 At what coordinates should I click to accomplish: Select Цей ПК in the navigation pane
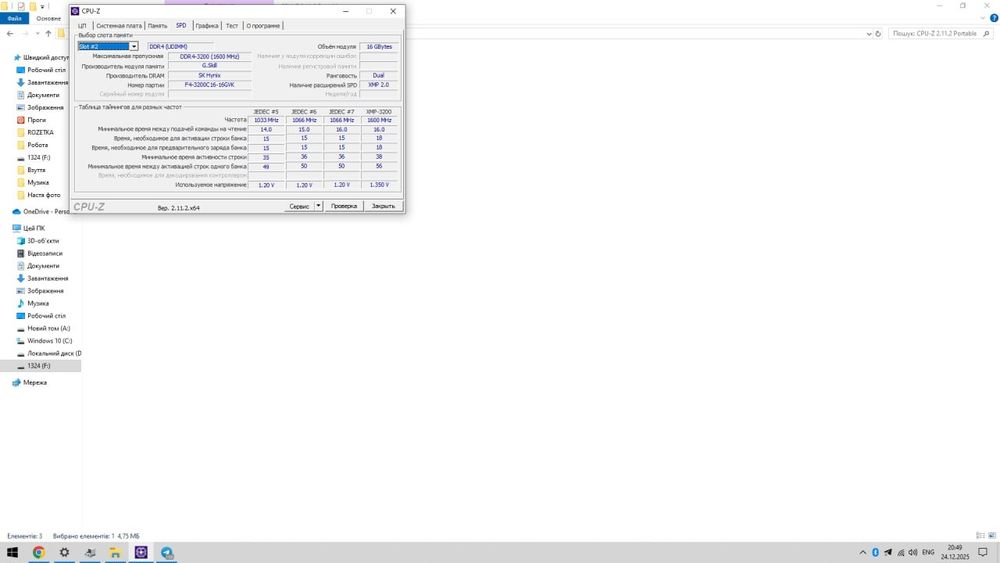[x=34, y=228]
